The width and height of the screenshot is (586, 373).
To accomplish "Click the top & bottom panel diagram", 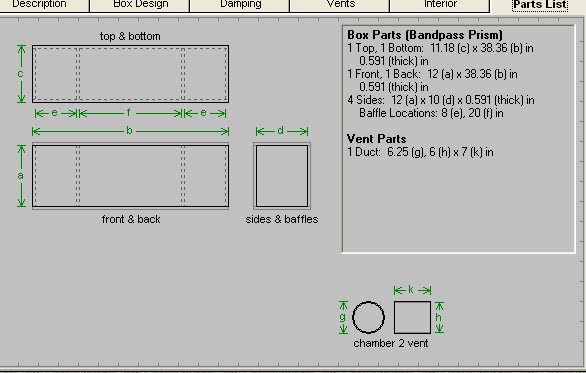I will 130,74.
